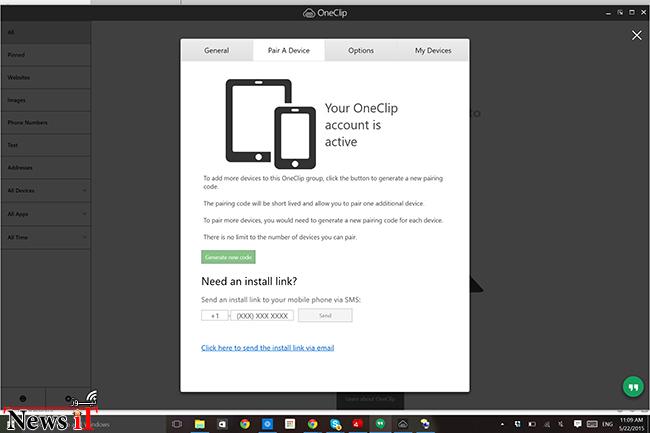Viewport: 650px width, 433px height.
Task: Open Skype from the taskbar
Action: (335, 424)
